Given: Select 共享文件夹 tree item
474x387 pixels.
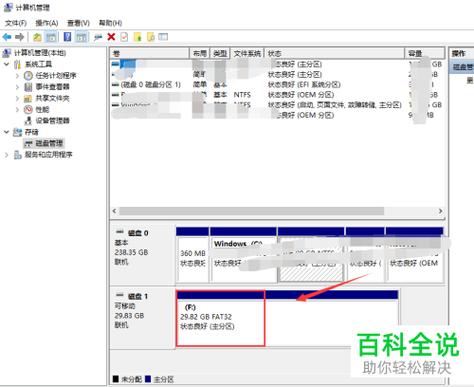Looking at the screenshot, I should point(52,98).
